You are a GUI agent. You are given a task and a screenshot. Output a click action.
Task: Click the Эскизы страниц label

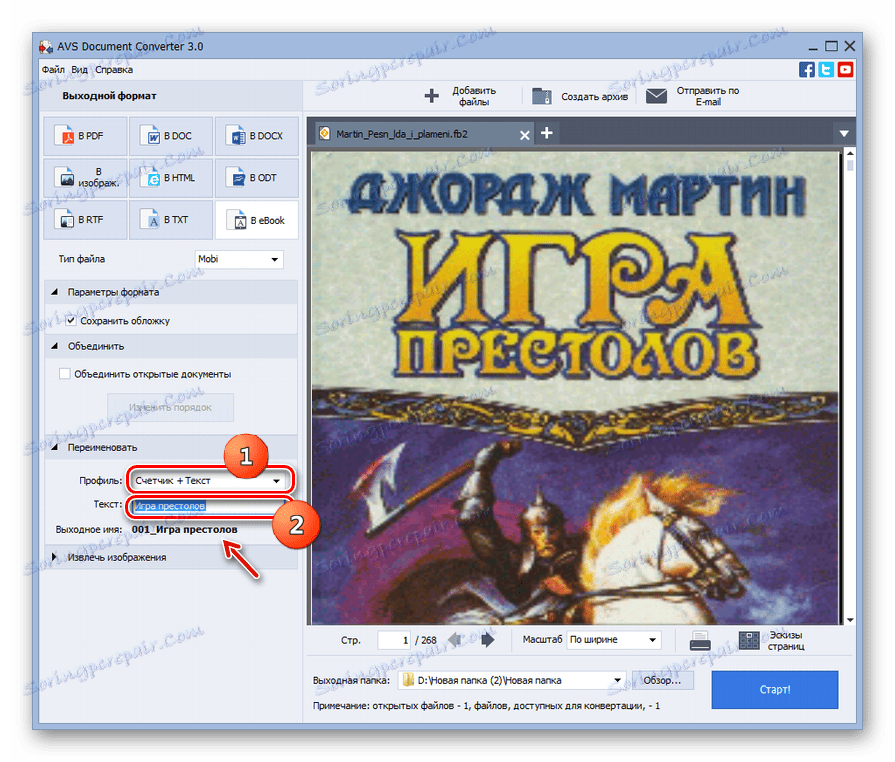pos(786,640)
